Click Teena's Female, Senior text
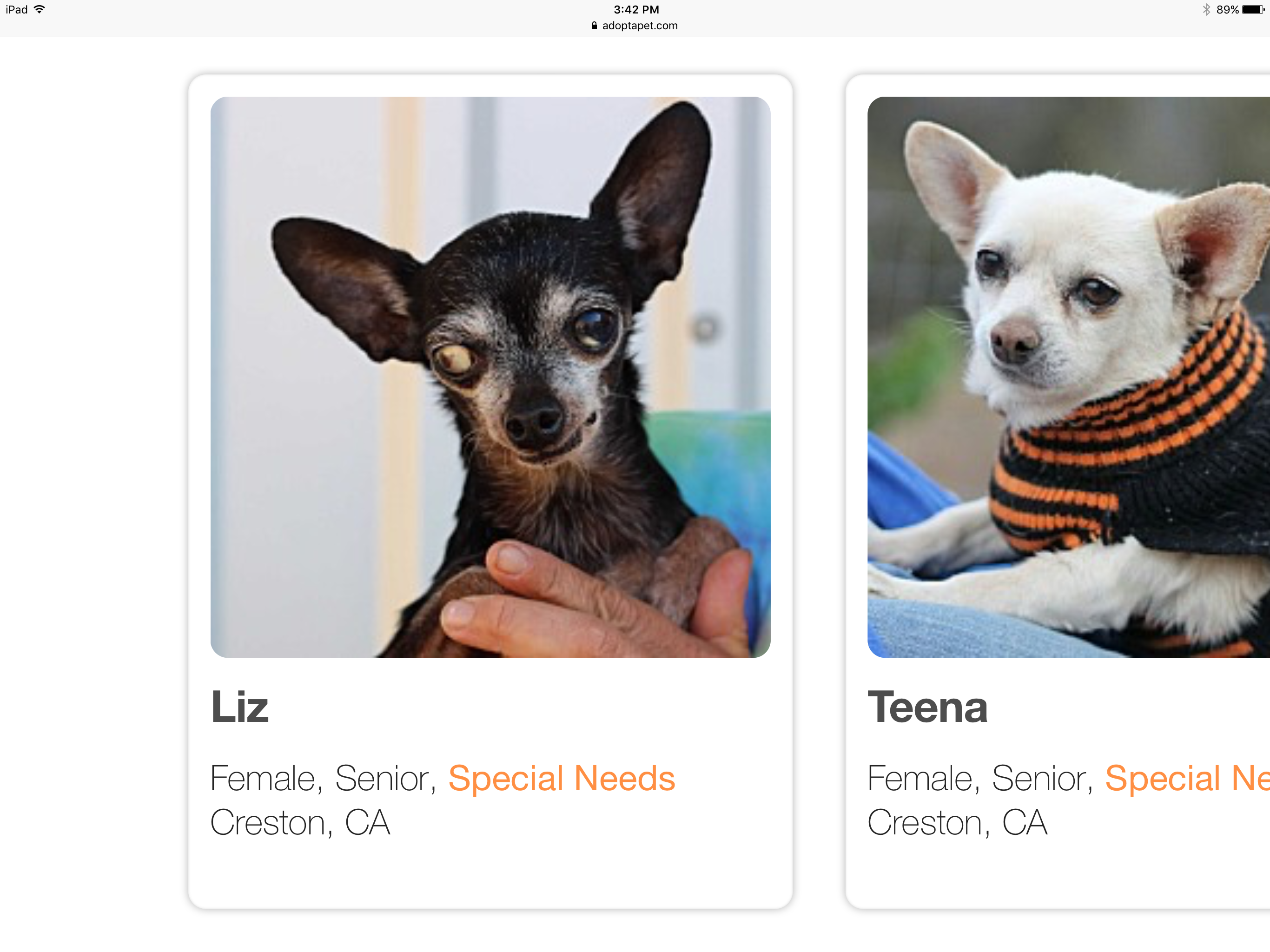 (x=981, y=779)
